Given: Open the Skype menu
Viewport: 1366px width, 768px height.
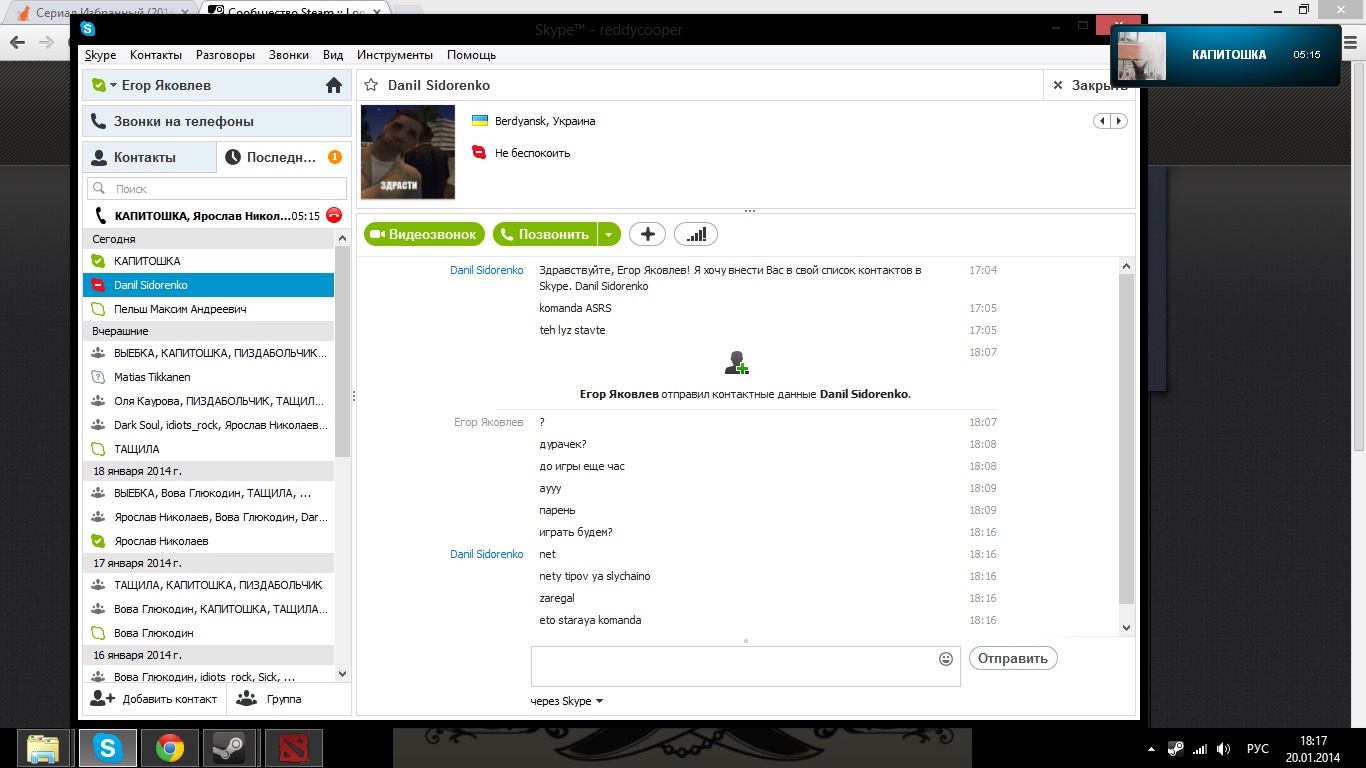Looking at the screenshot, I should pos(100,55).
